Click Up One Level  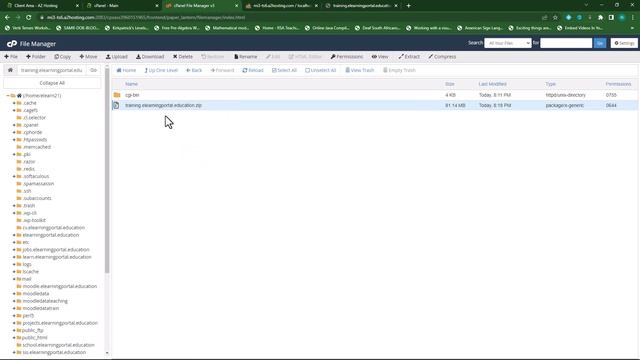coord(161,70)
